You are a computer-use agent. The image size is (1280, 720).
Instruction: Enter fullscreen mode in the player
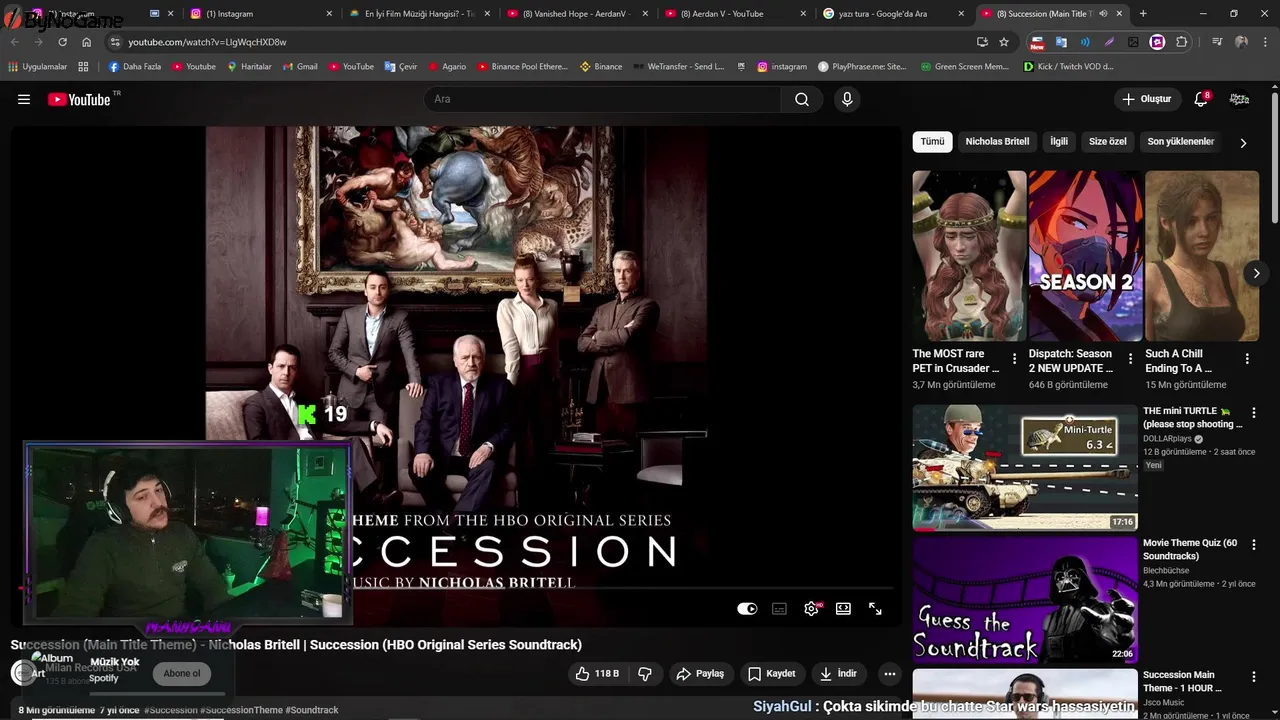coord(875,608)
